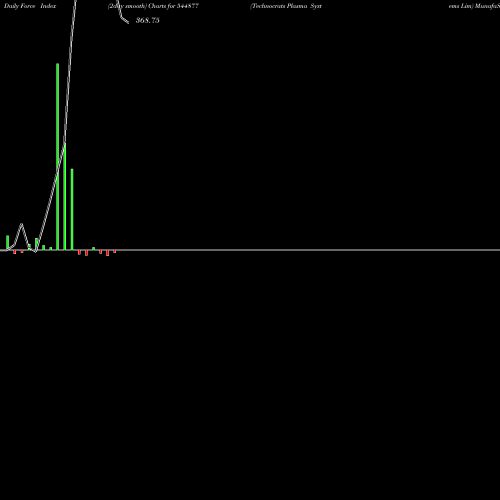Screen dimensions: 500x500
Task: Click the 368.75 value label
Action: pos(148,20)
